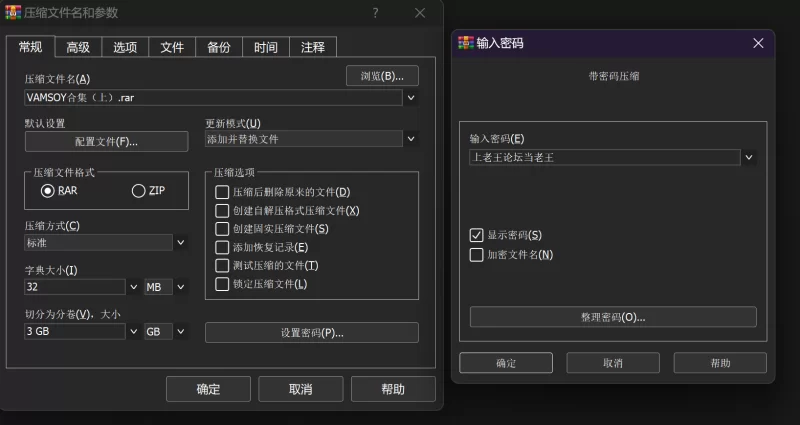Click the password field containing 上老王论坛当老王

pos(605,157)
